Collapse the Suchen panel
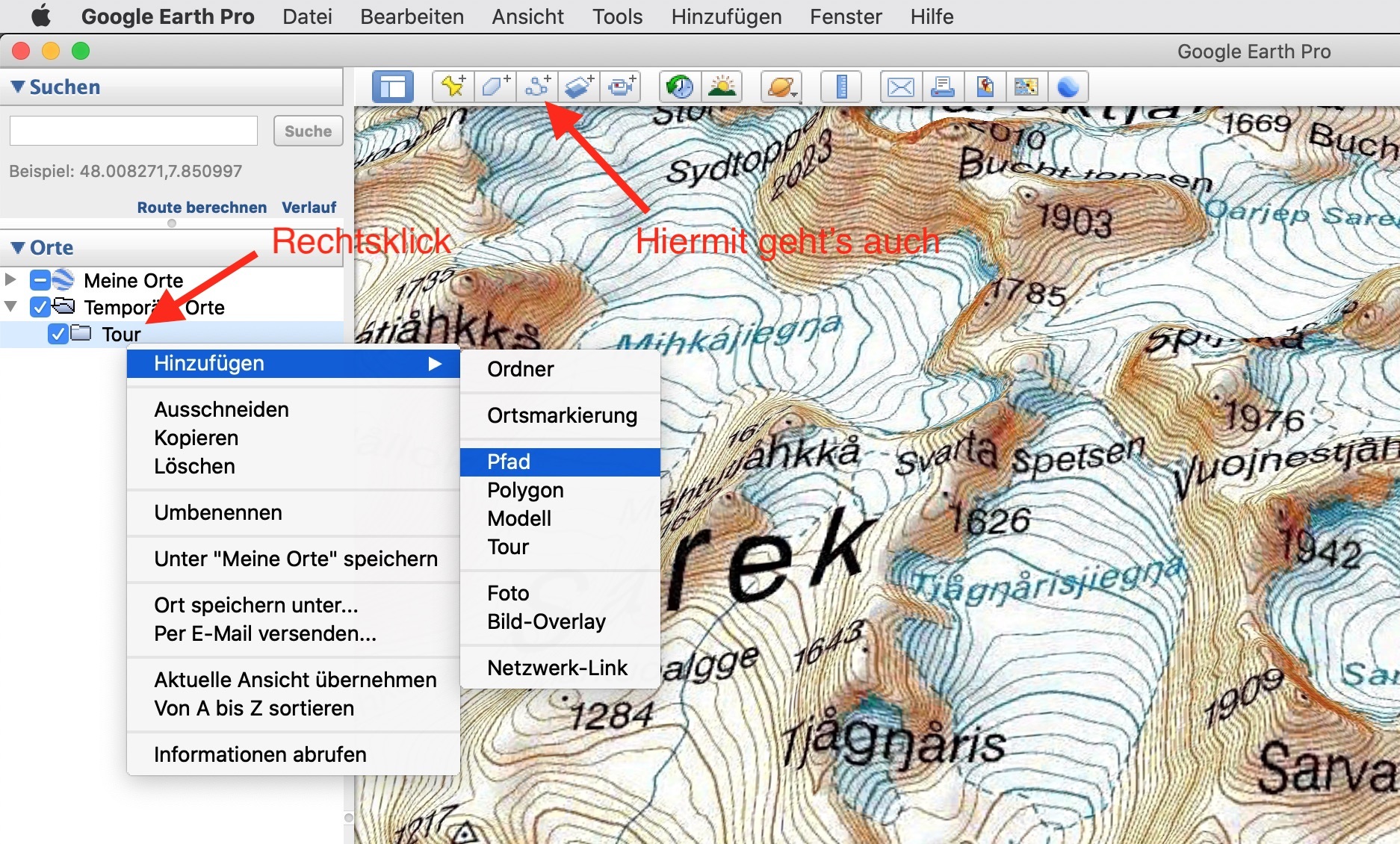The width and height of the screenshot is (1400, 844). click(x=18, y=87)
